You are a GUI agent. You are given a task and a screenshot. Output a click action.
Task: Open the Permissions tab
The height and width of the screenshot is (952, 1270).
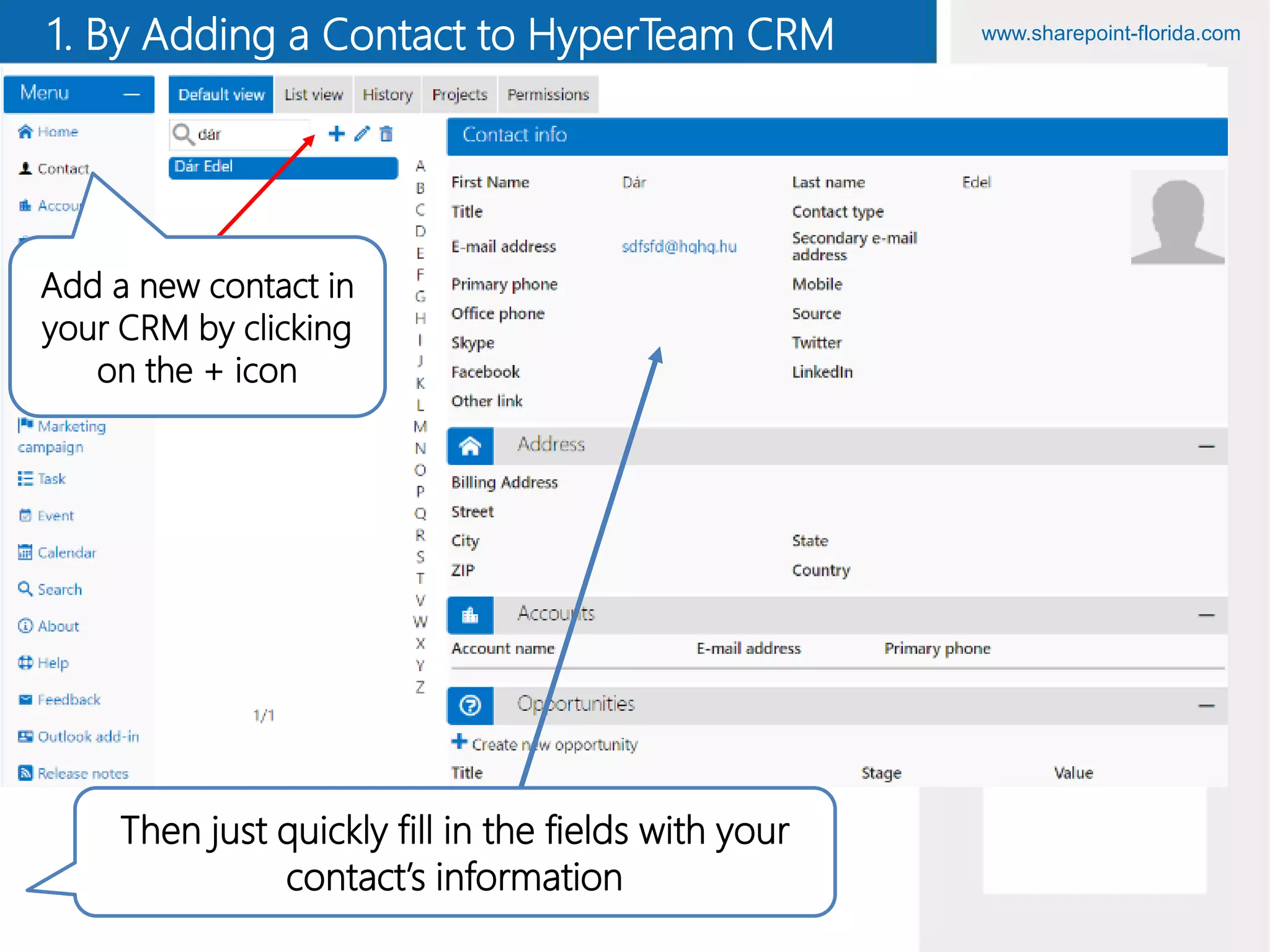(x=548, y=94)
